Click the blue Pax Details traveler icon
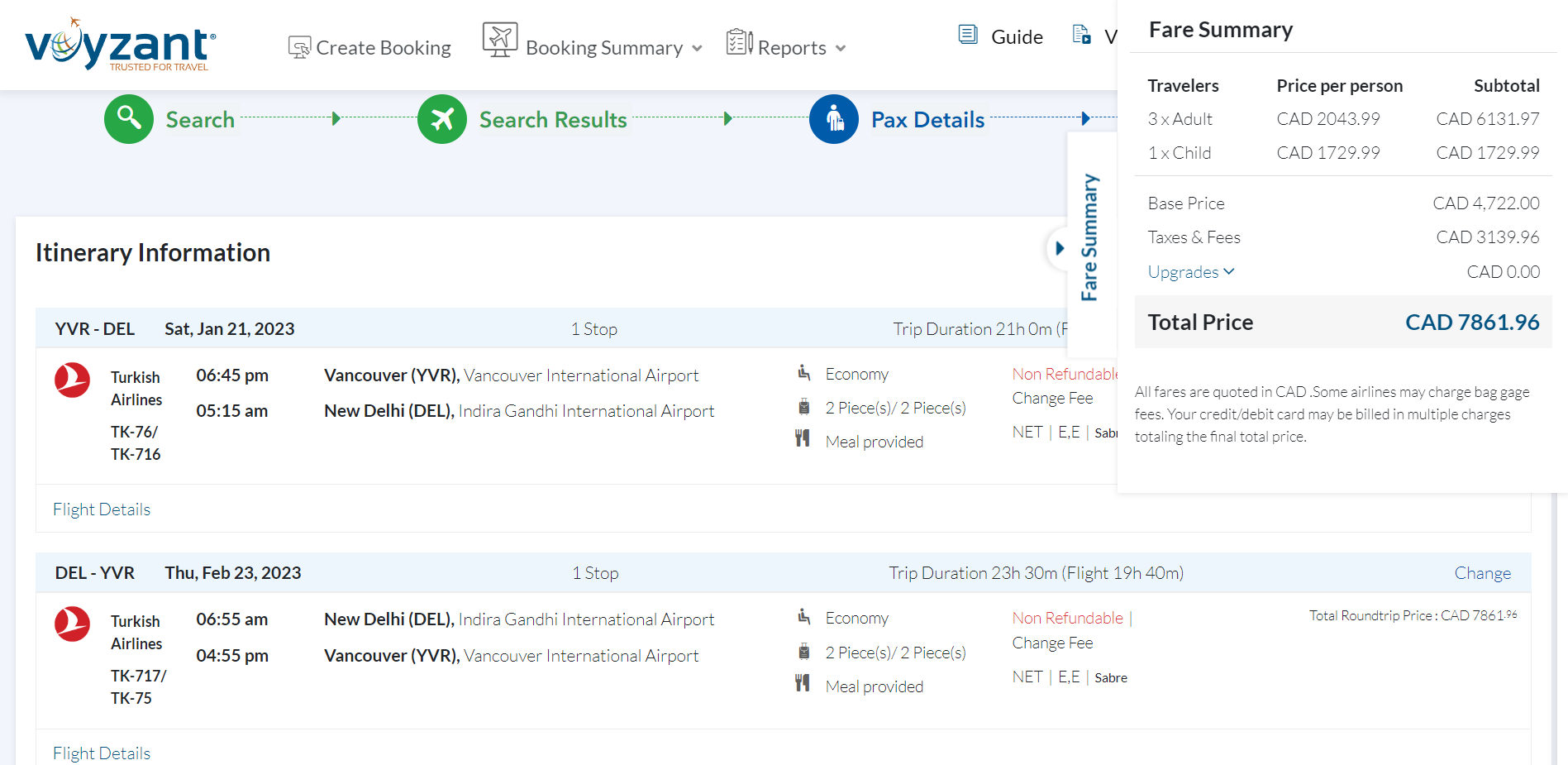1568x765 pixels. click(834, 119)
